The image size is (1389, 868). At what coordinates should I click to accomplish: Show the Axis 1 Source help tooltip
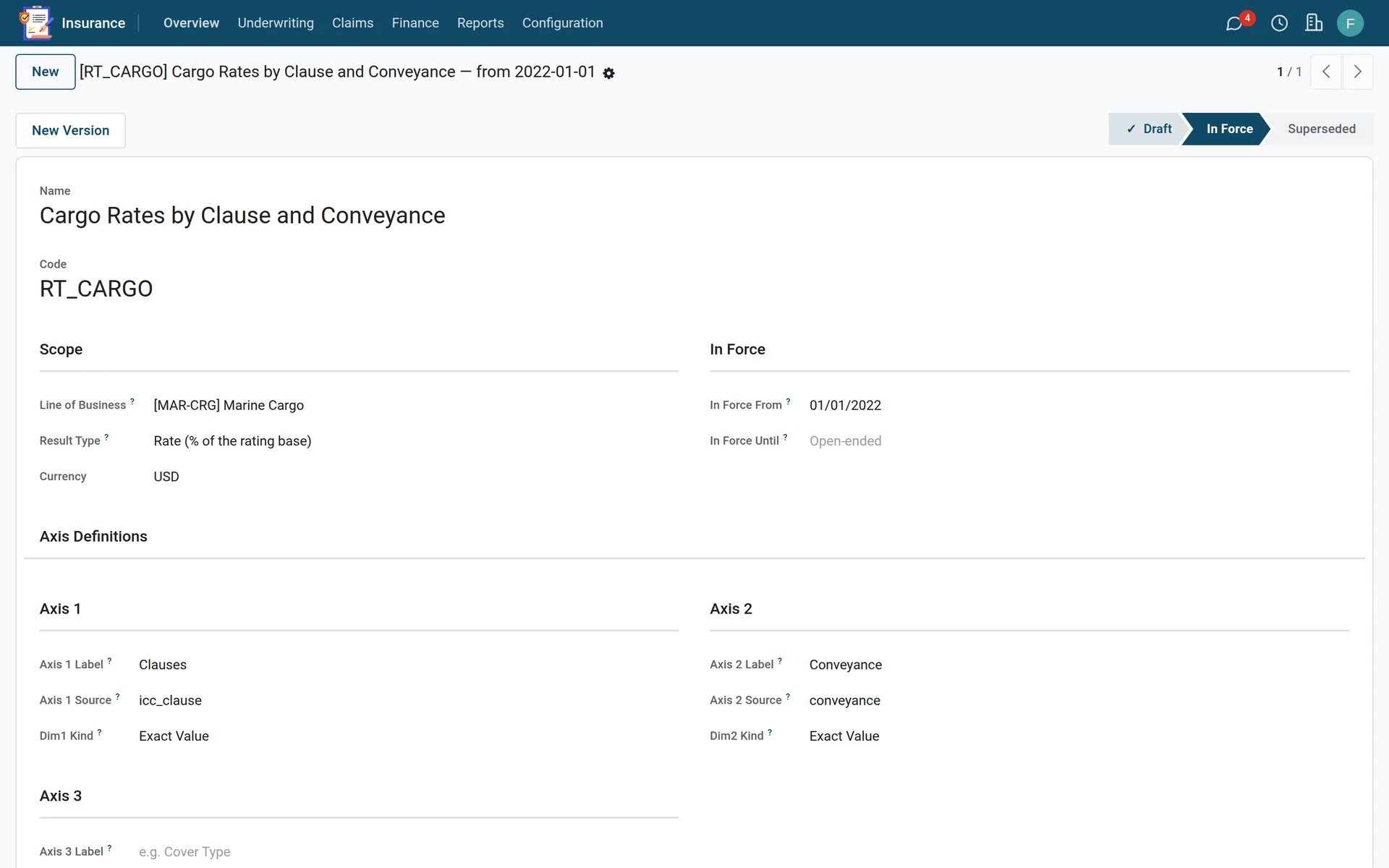click(117, 697)
